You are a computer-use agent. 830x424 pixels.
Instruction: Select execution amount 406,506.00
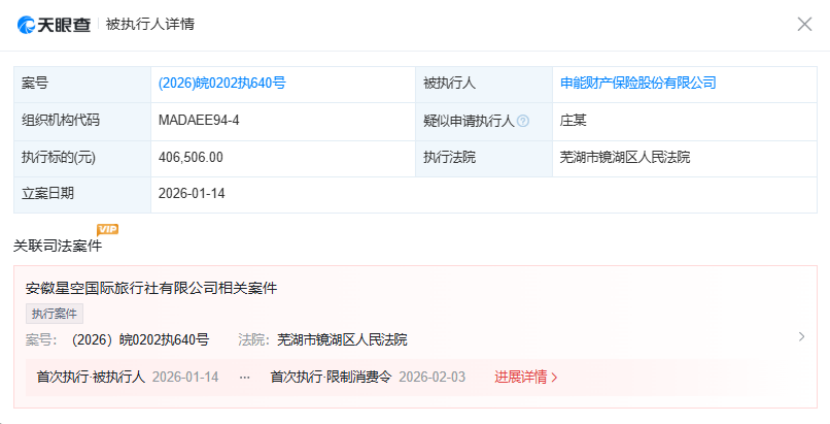[191, 157]
